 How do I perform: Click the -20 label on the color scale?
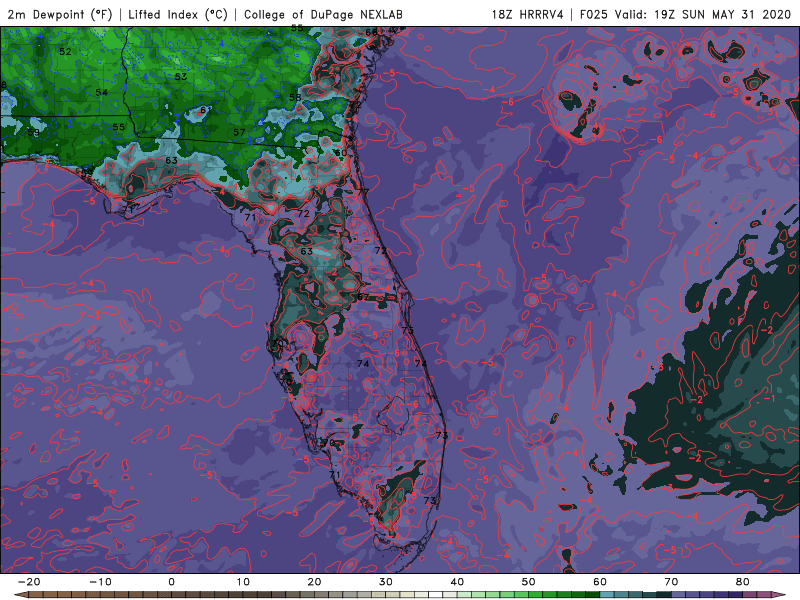pos(29,582)
